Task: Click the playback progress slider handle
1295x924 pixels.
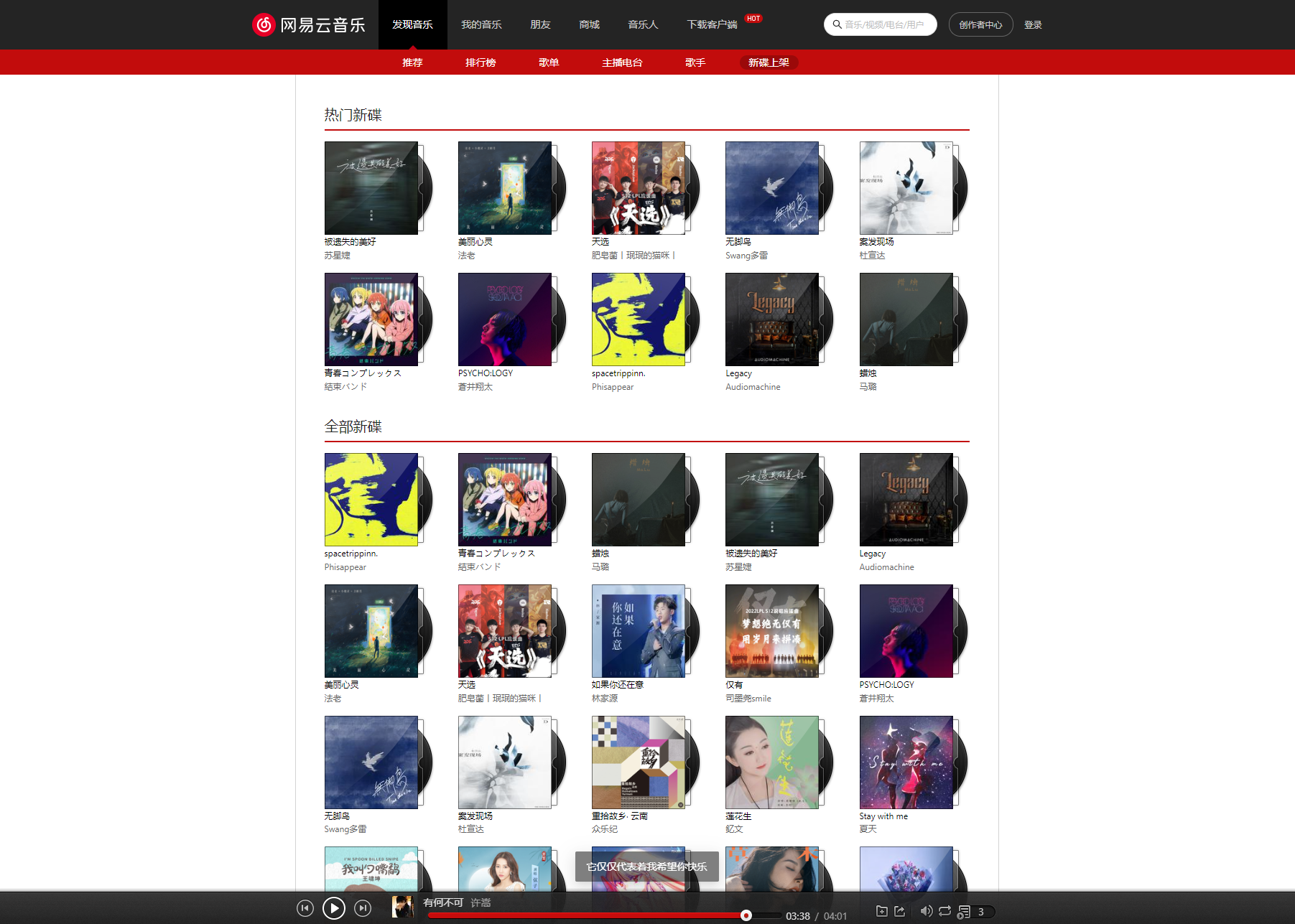Action: tap(746, 915)
